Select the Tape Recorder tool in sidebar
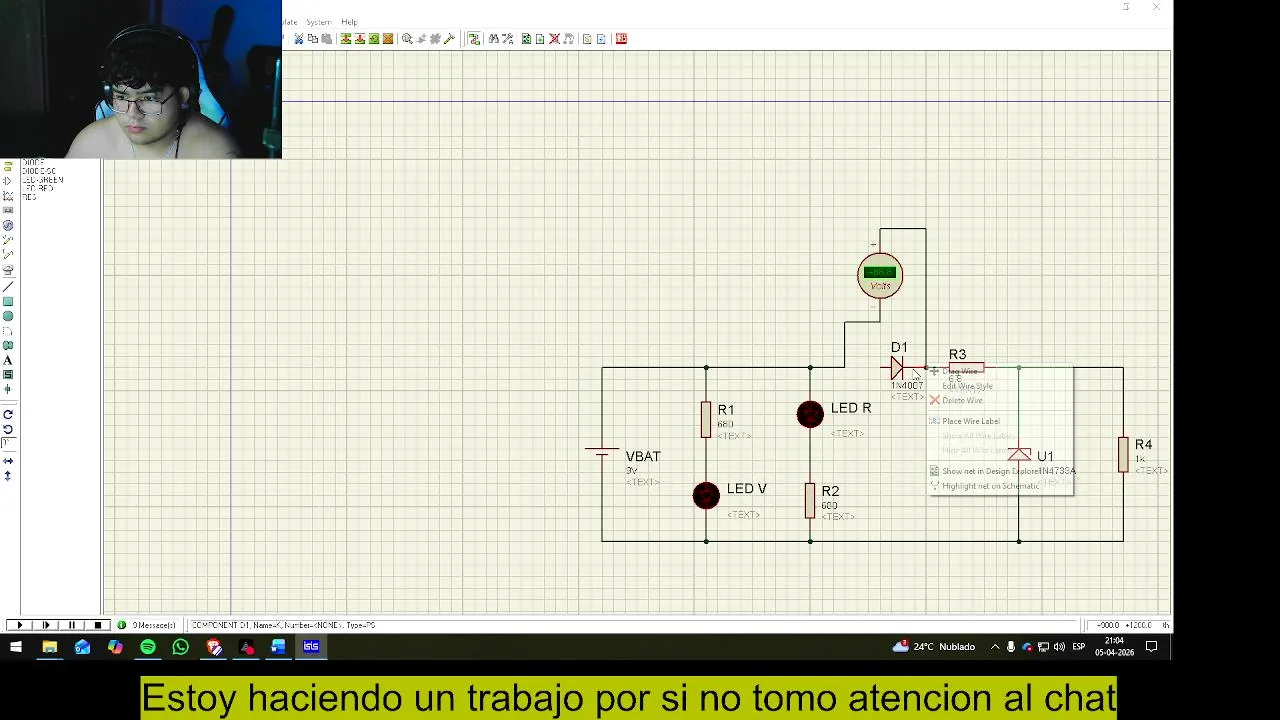Image resolution: width=1280 pixels, height=720 pixels. tap(8, 210)
